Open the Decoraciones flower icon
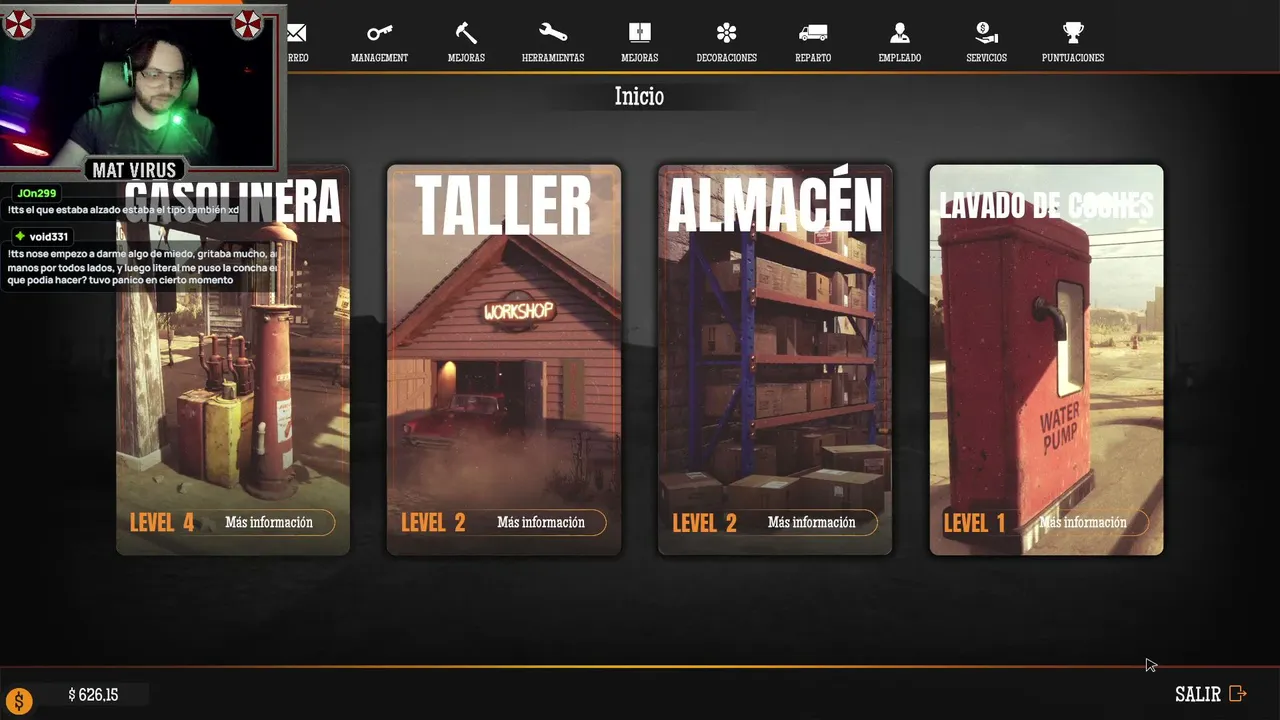Screen dimensions: 1280x720 point(726,33)
